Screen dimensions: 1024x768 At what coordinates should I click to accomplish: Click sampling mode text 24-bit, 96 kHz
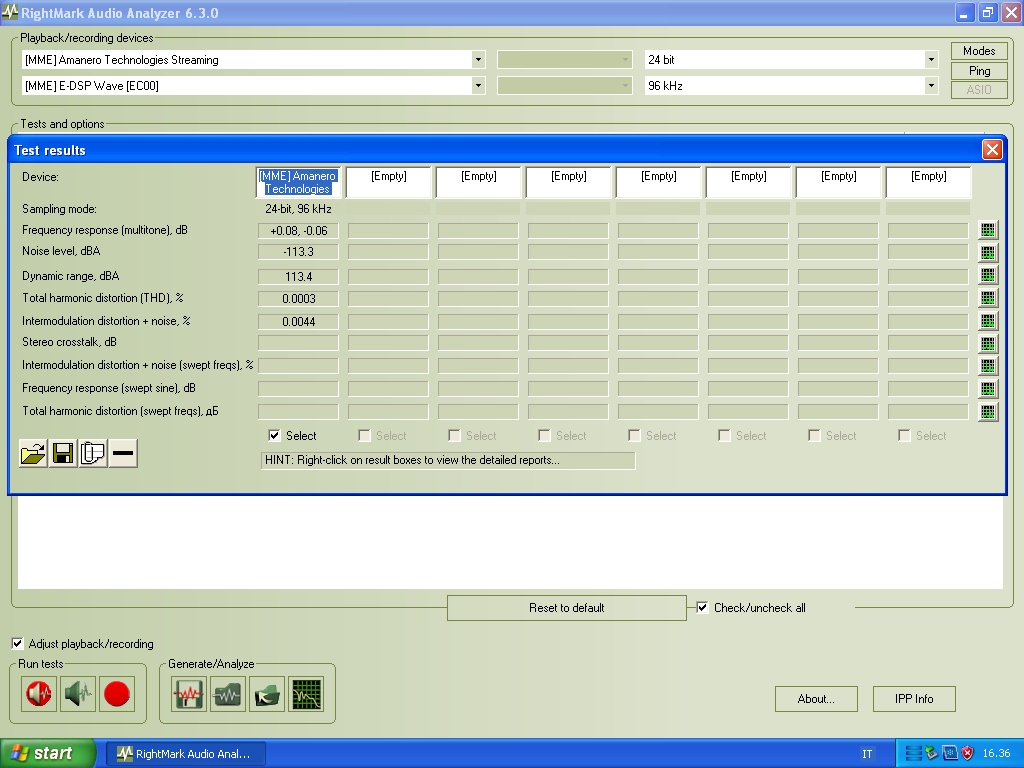point(298,209)
